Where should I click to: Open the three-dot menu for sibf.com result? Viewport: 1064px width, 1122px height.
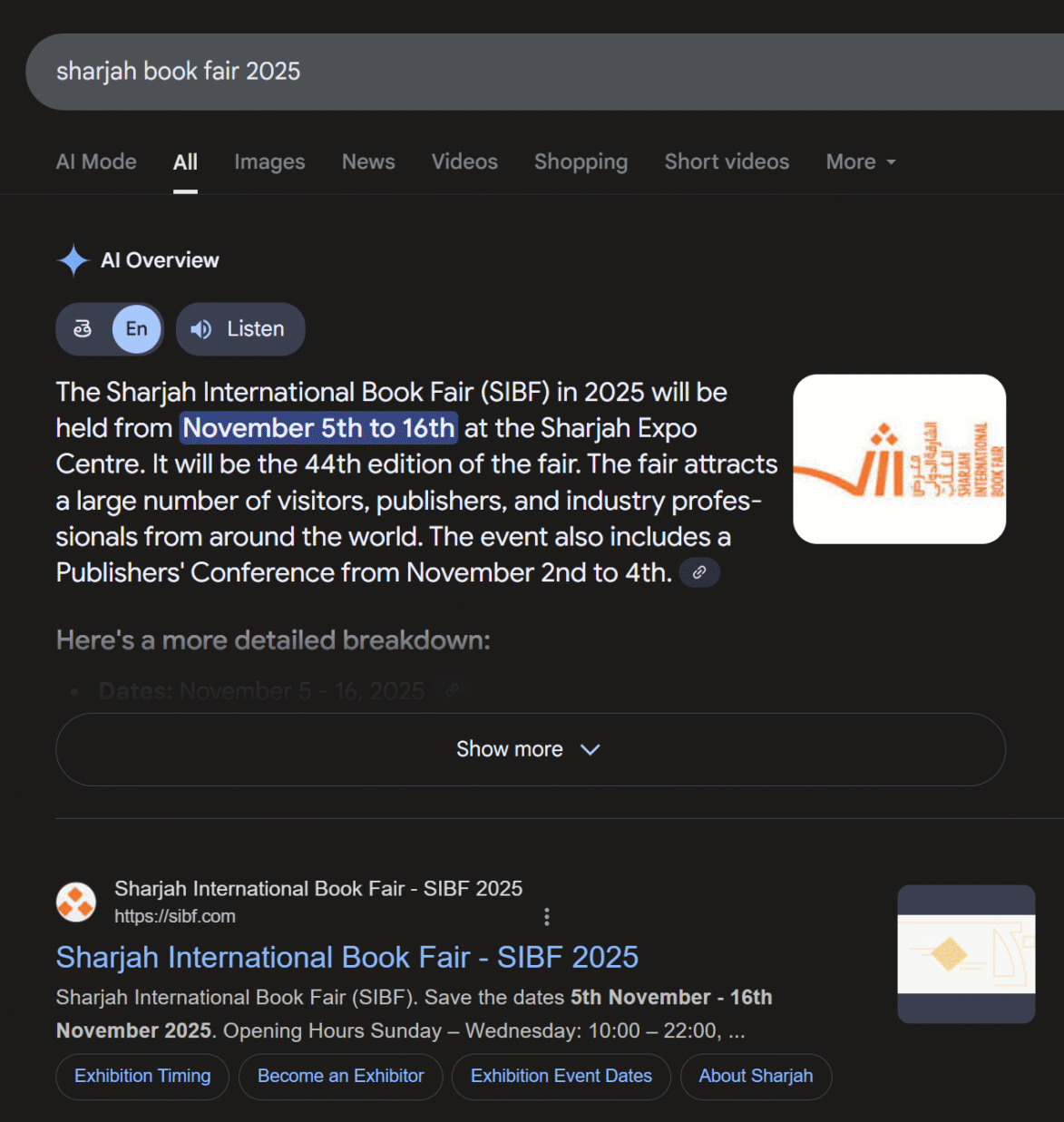click(546, 917)
